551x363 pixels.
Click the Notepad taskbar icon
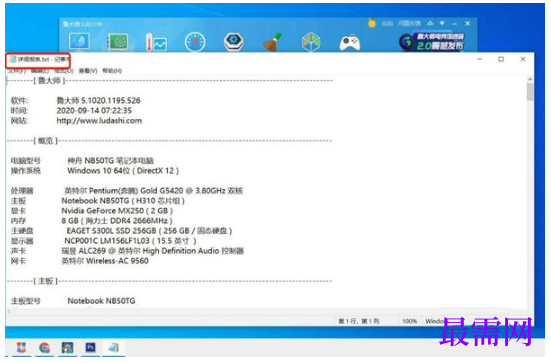pyautogui.click(x=113, y=348)
